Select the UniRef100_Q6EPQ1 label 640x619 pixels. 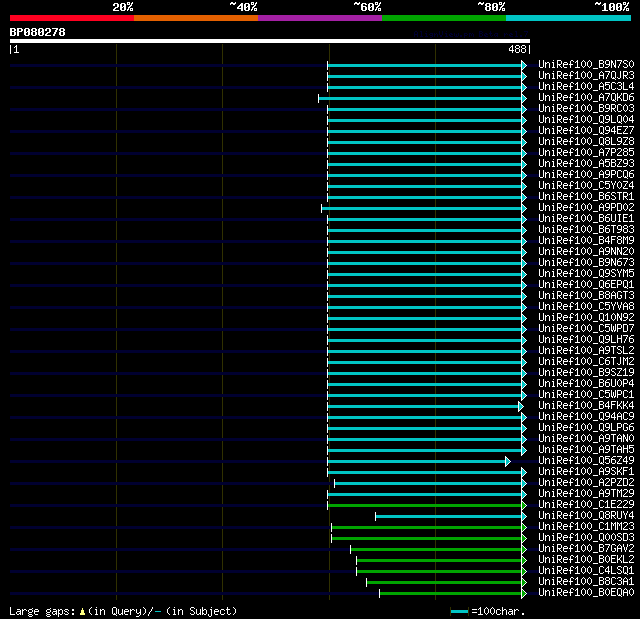click(586, 285)
